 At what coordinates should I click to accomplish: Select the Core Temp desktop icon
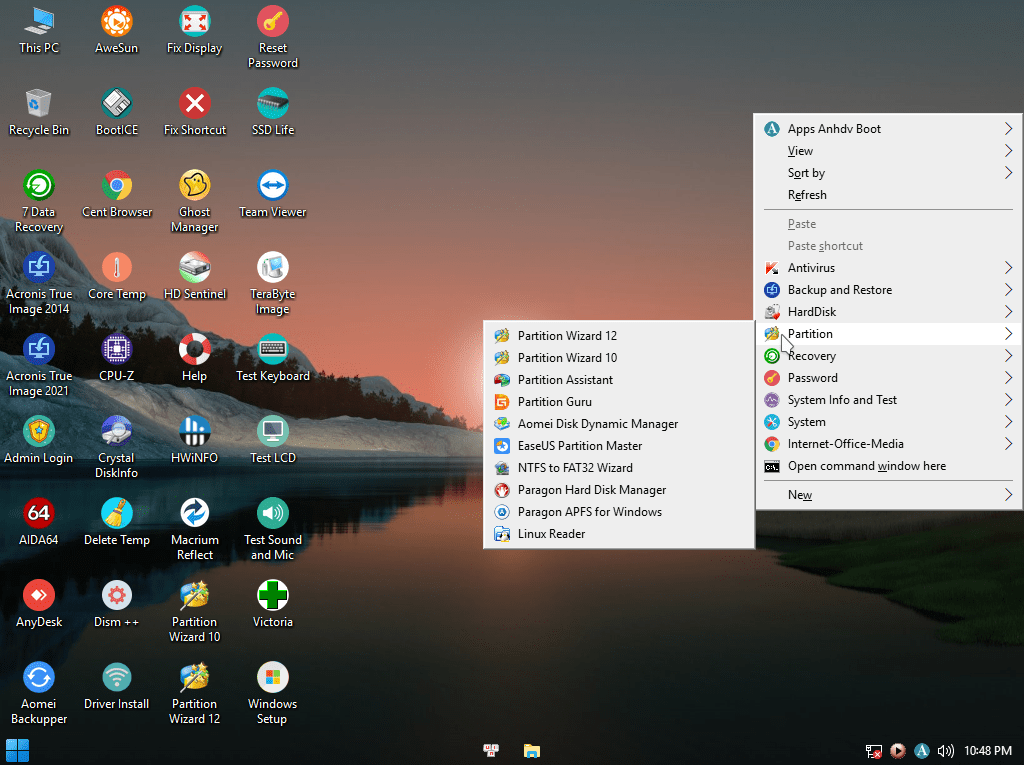tap(117, 276)
